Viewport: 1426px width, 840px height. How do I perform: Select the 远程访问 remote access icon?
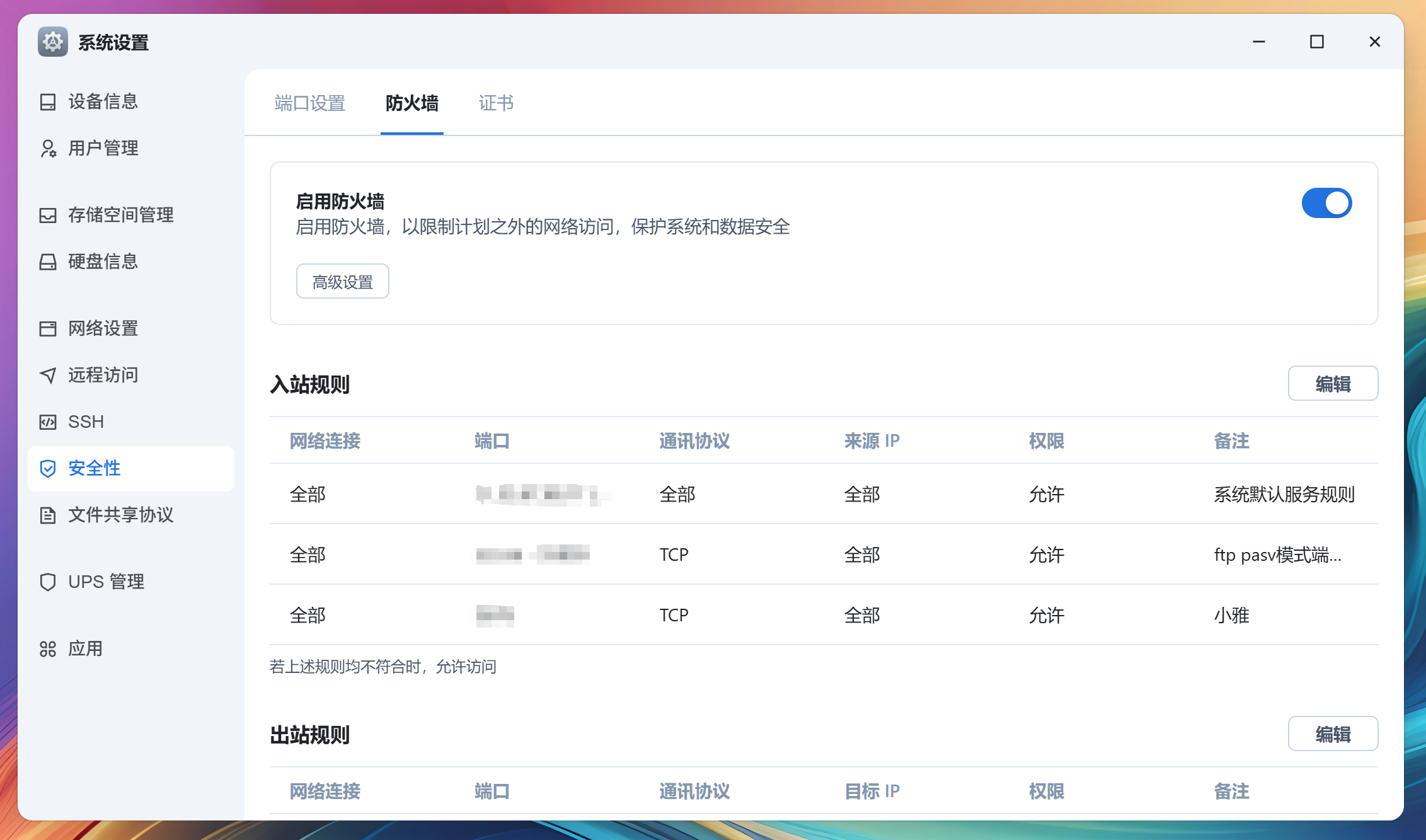[x=48, y=375]
